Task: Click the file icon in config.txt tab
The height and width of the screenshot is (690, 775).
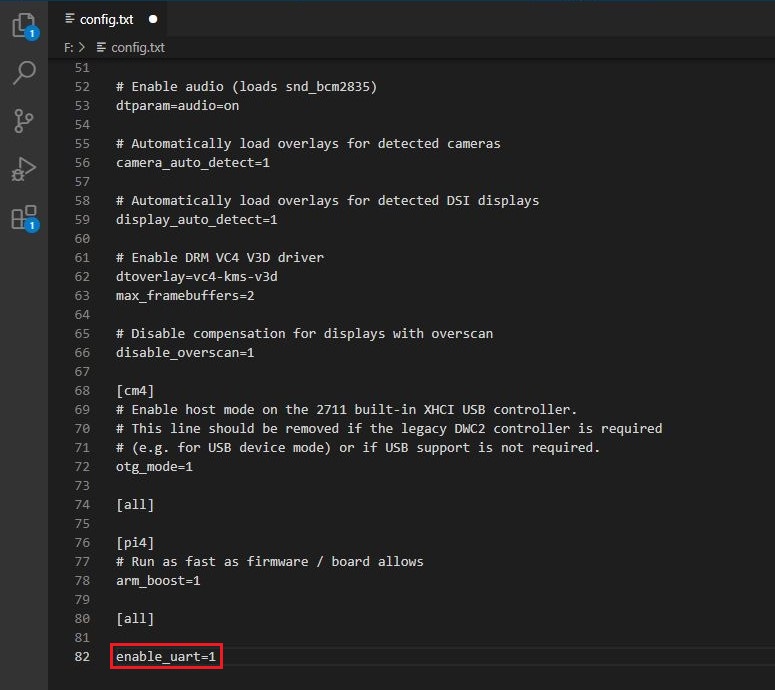Action: coord(69,19)
